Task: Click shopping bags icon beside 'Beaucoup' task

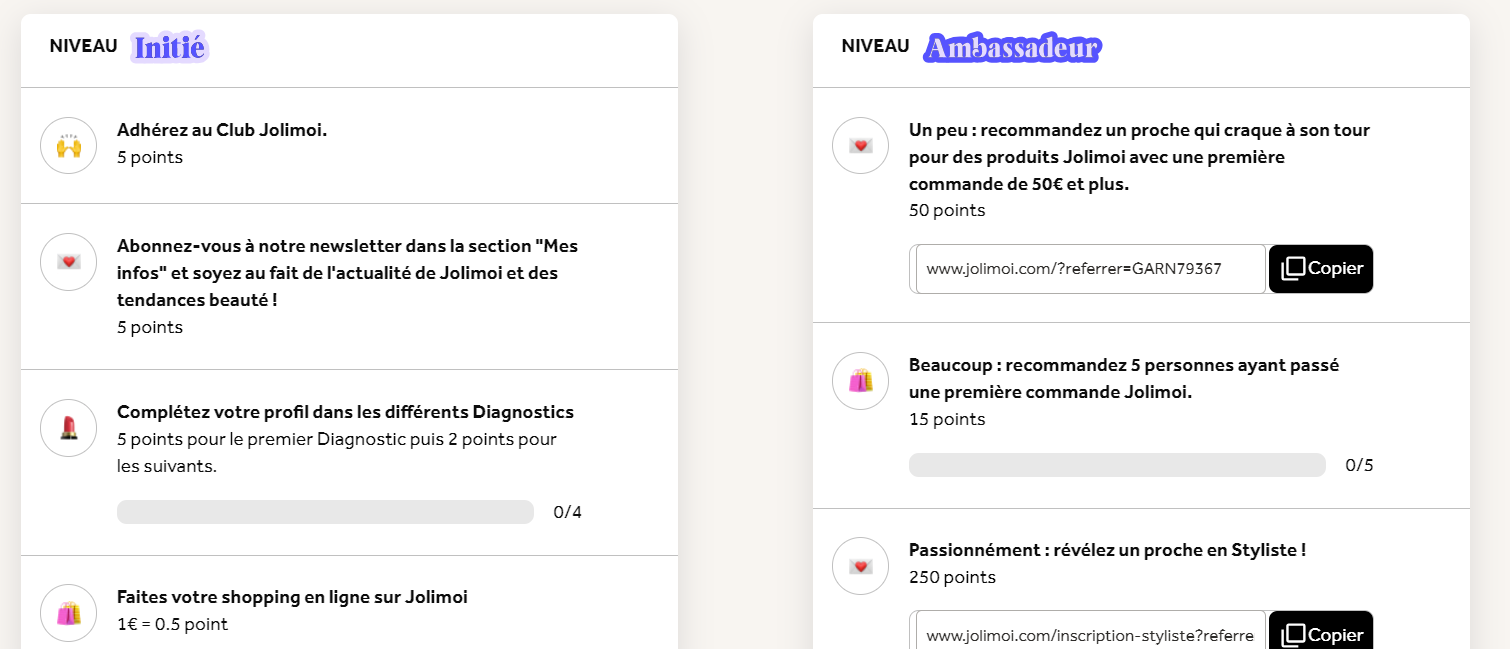Action: coord(860,381)
